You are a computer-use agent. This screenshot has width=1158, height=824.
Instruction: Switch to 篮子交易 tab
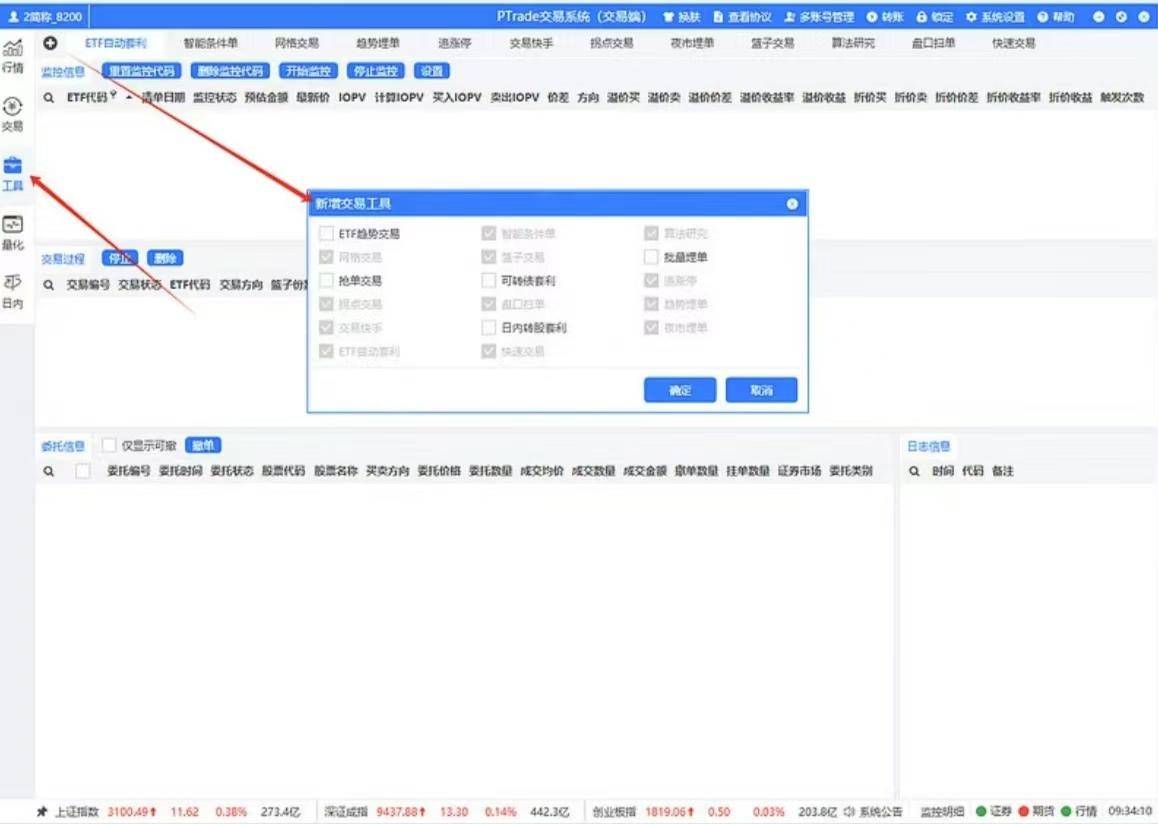point(772,43)
